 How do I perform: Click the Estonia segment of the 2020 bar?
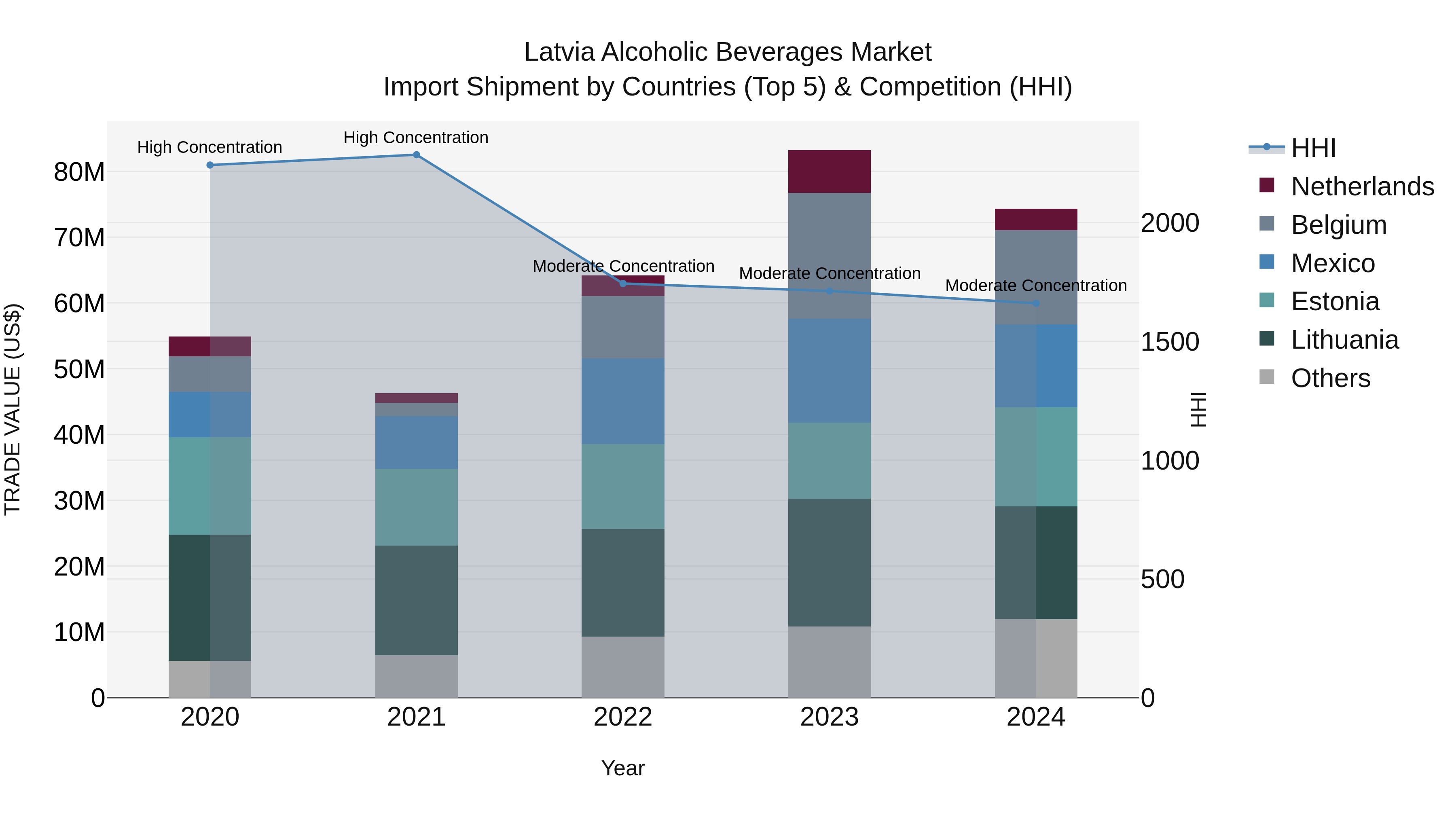[210, 486]
